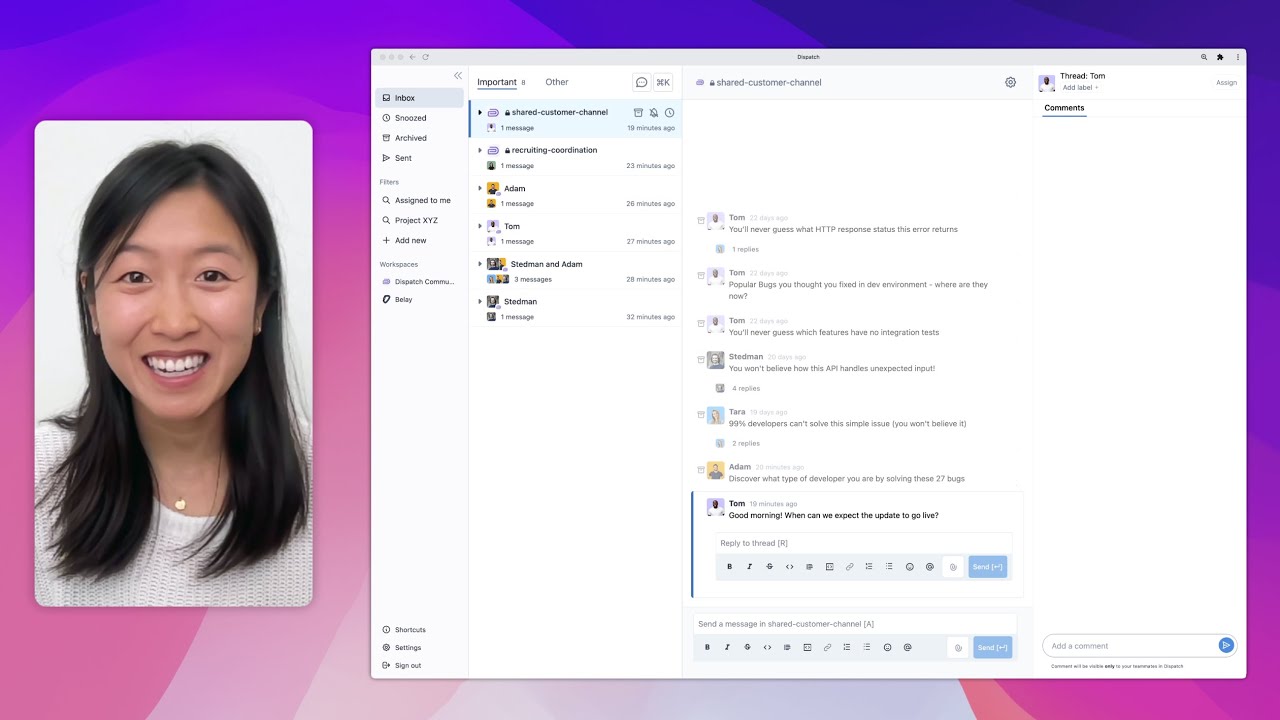
Task: Insert a numbered list in the thread reply toolbar
Action: (x=869, y=567)
